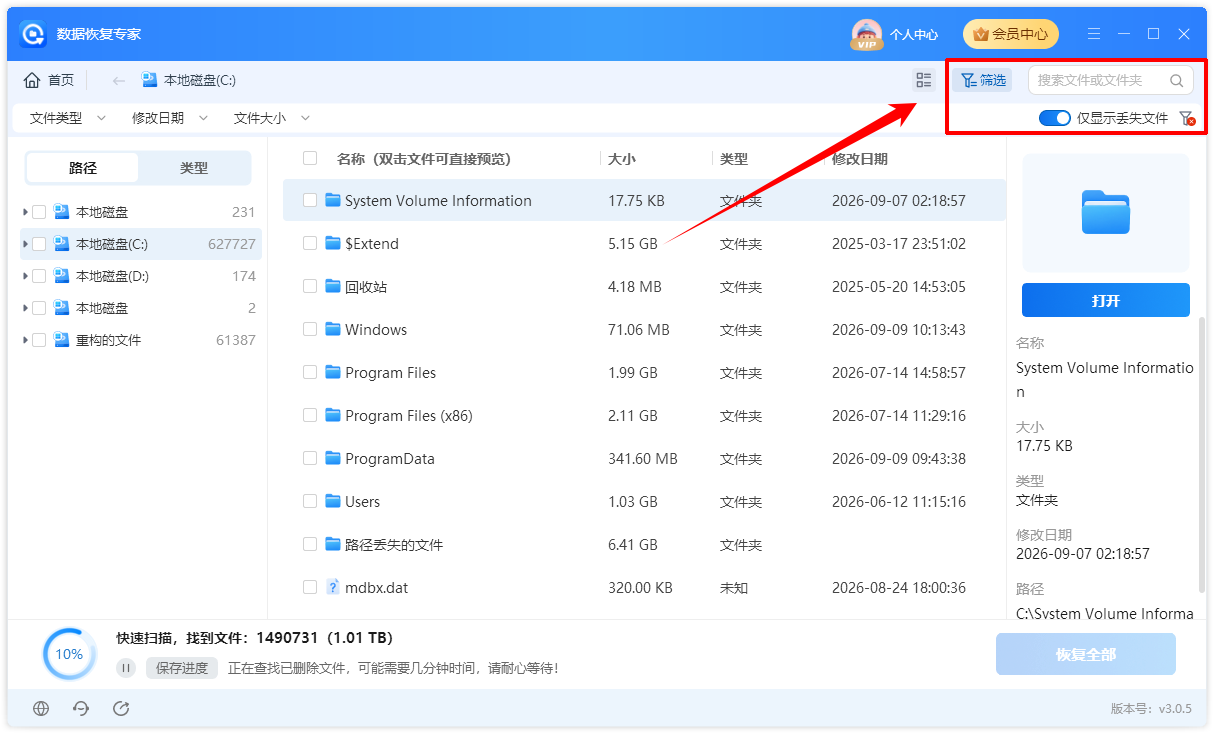Check the System Volume Information row checkbox
This screenshot has width=1214, height=734.
[310, 200]
